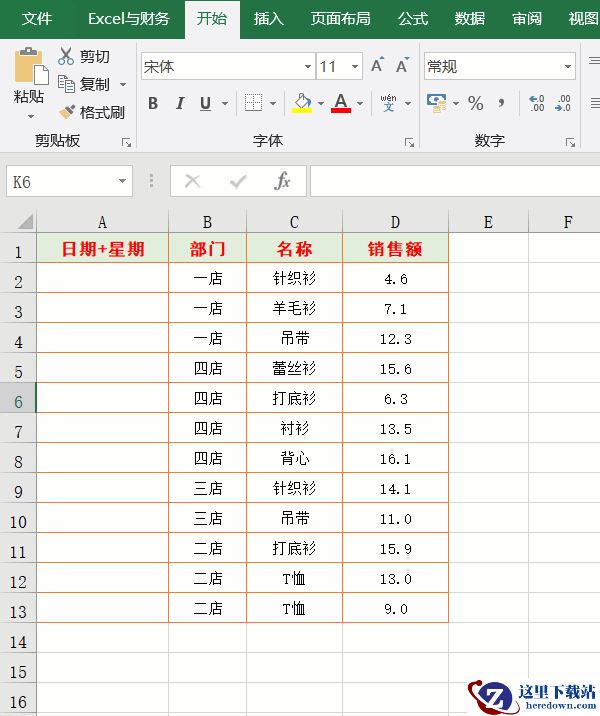600x716 pixels.
Task: Apply comma style format
Action: coord(501,104)
